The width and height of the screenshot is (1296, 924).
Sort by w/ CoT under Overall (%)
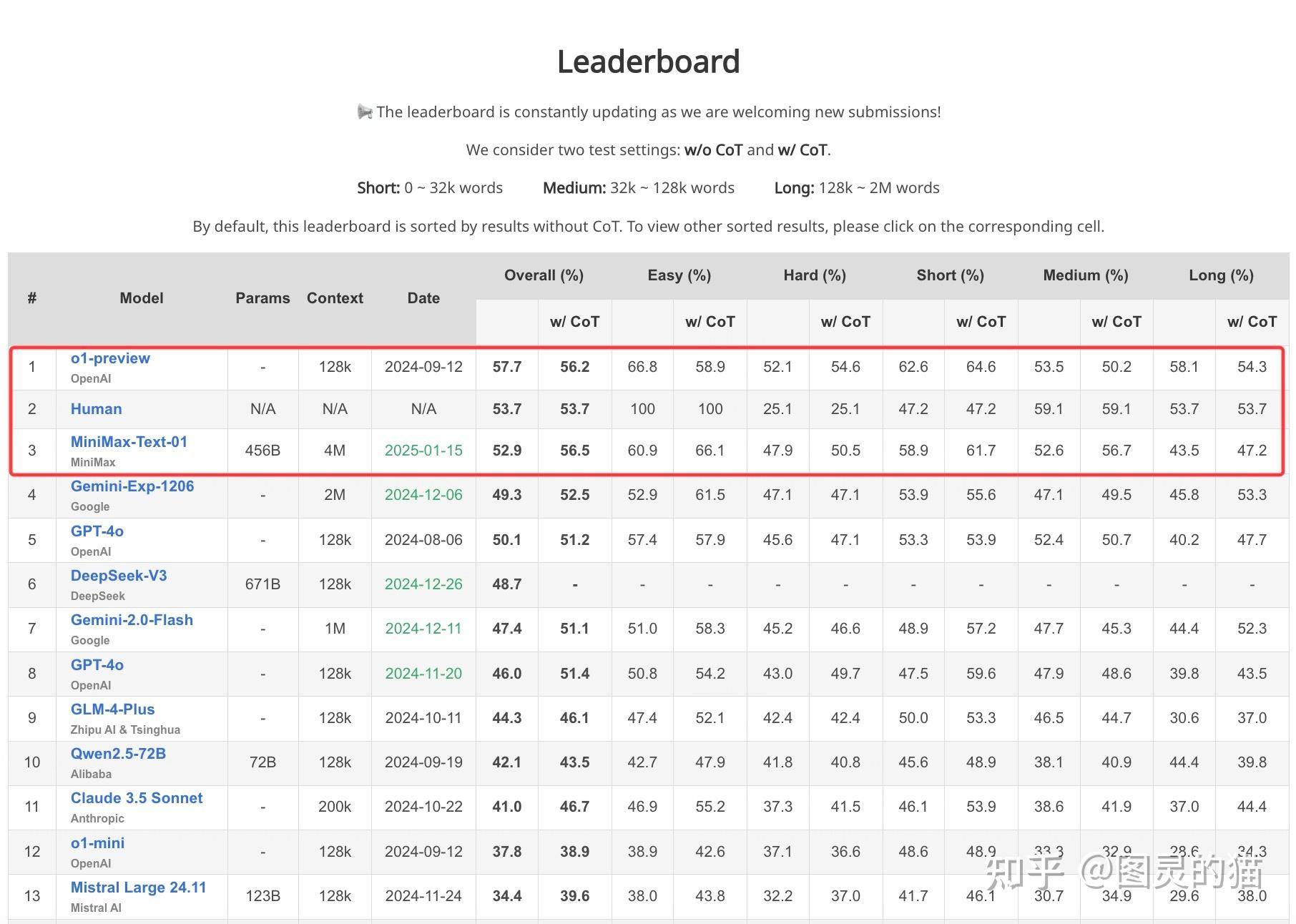(574, 322)
